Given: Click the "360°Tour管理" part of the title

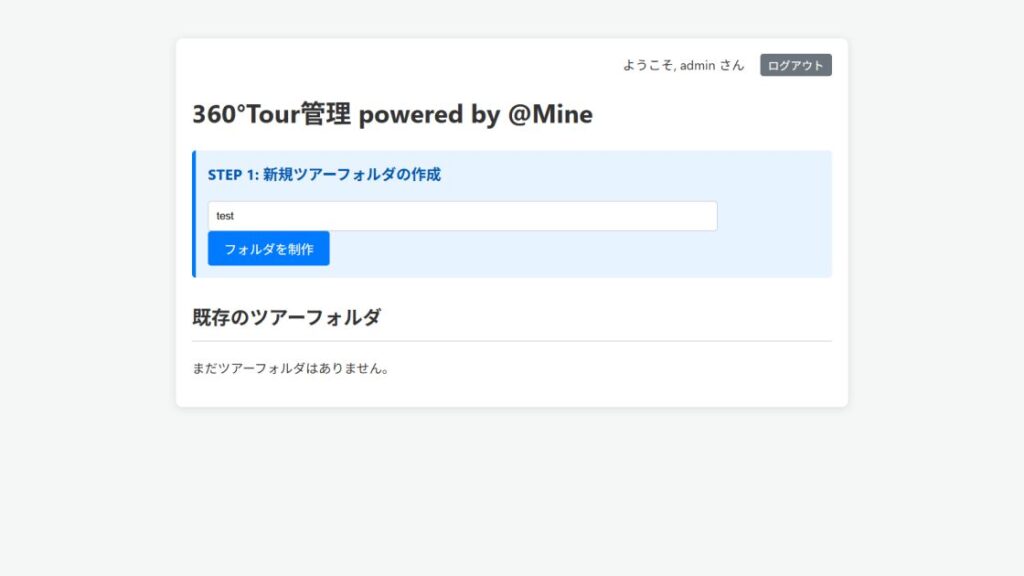Looking at the screenshot, I should [x=271, y=115].
